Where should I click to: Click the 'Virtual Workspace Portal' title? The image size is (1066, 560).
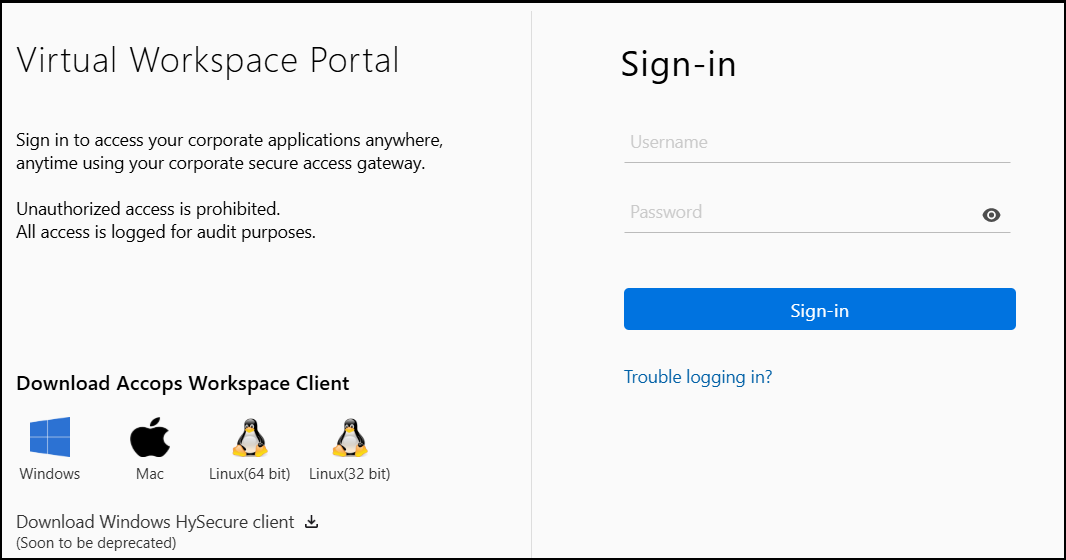(x=208, y=60)
